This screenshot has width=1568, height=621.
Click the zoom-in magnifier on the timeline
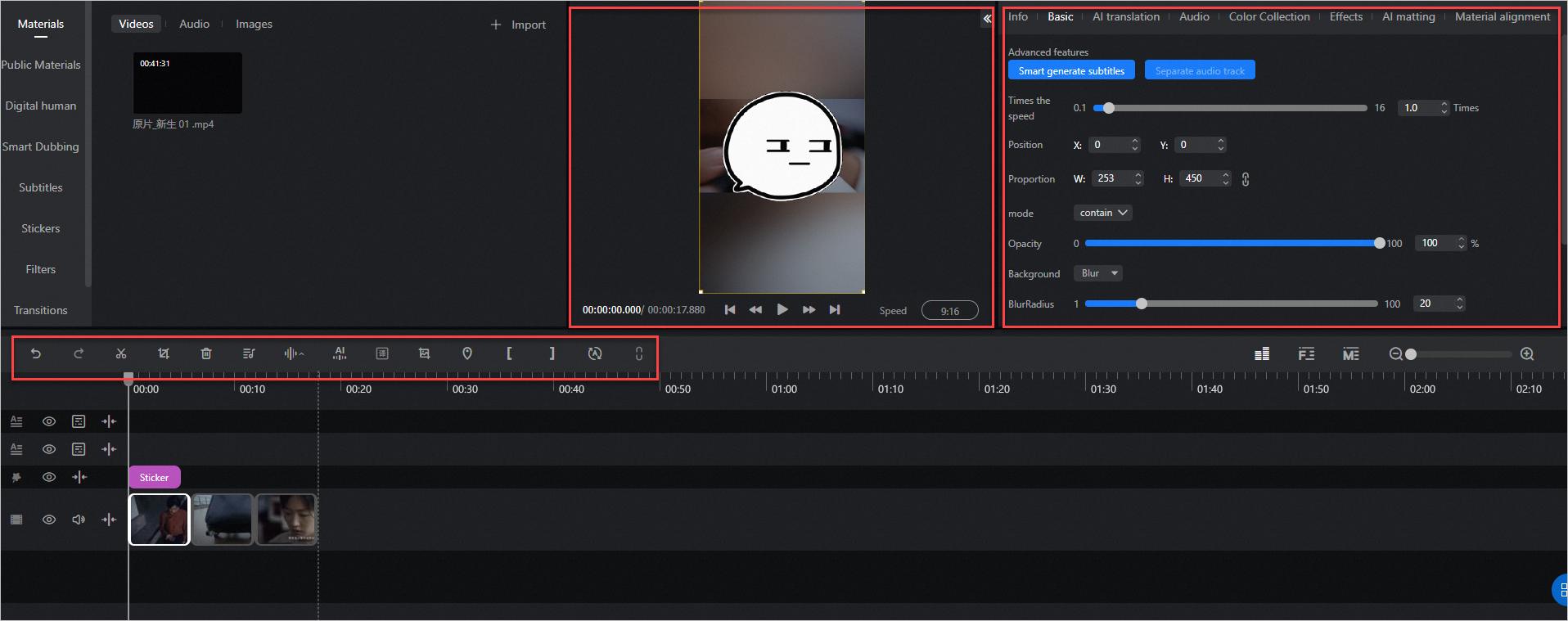pyautogui.click(x=1527, y=354)
